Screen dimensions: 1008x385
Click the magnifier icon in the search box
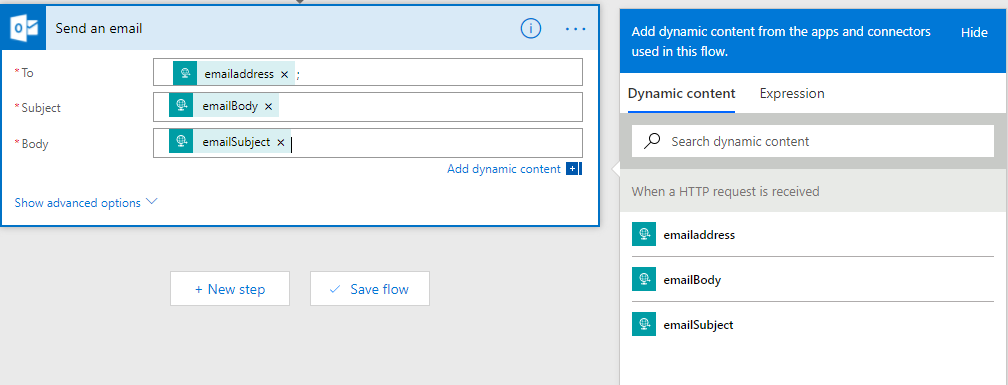coord(652,141)
